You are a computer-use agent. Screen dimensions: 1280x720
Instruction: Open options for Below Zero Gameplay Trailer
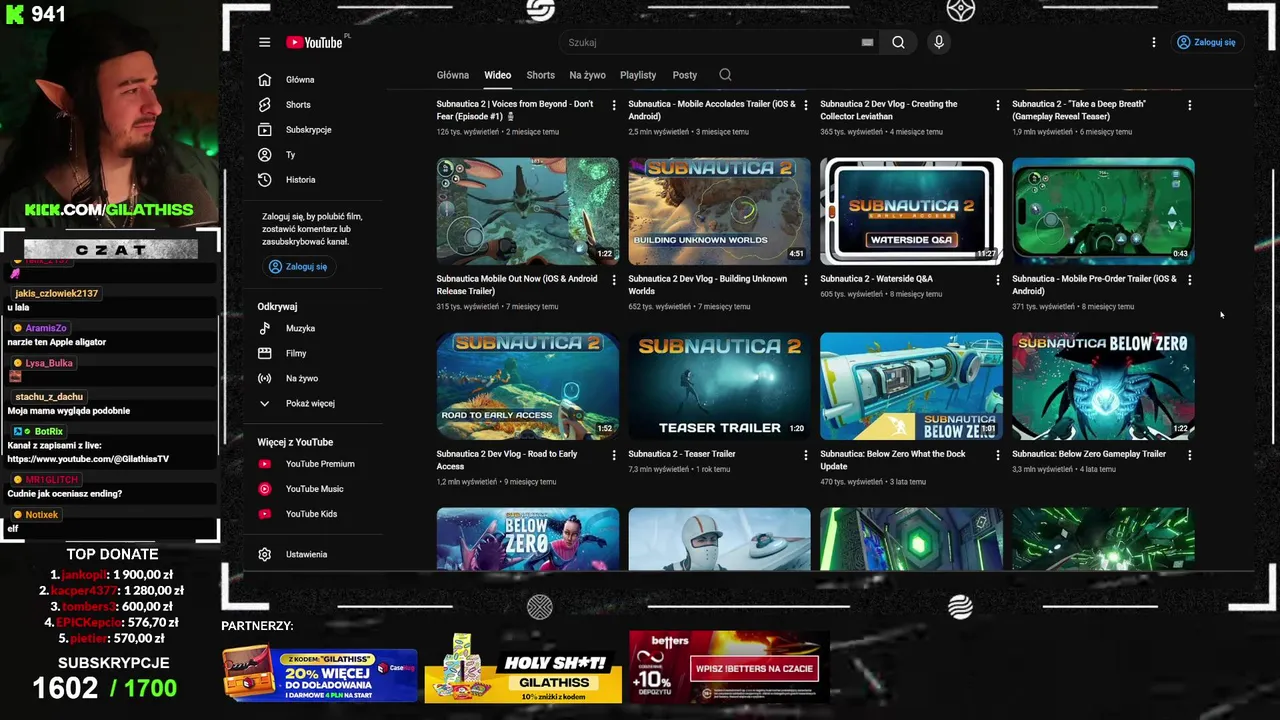point(1189,455)
